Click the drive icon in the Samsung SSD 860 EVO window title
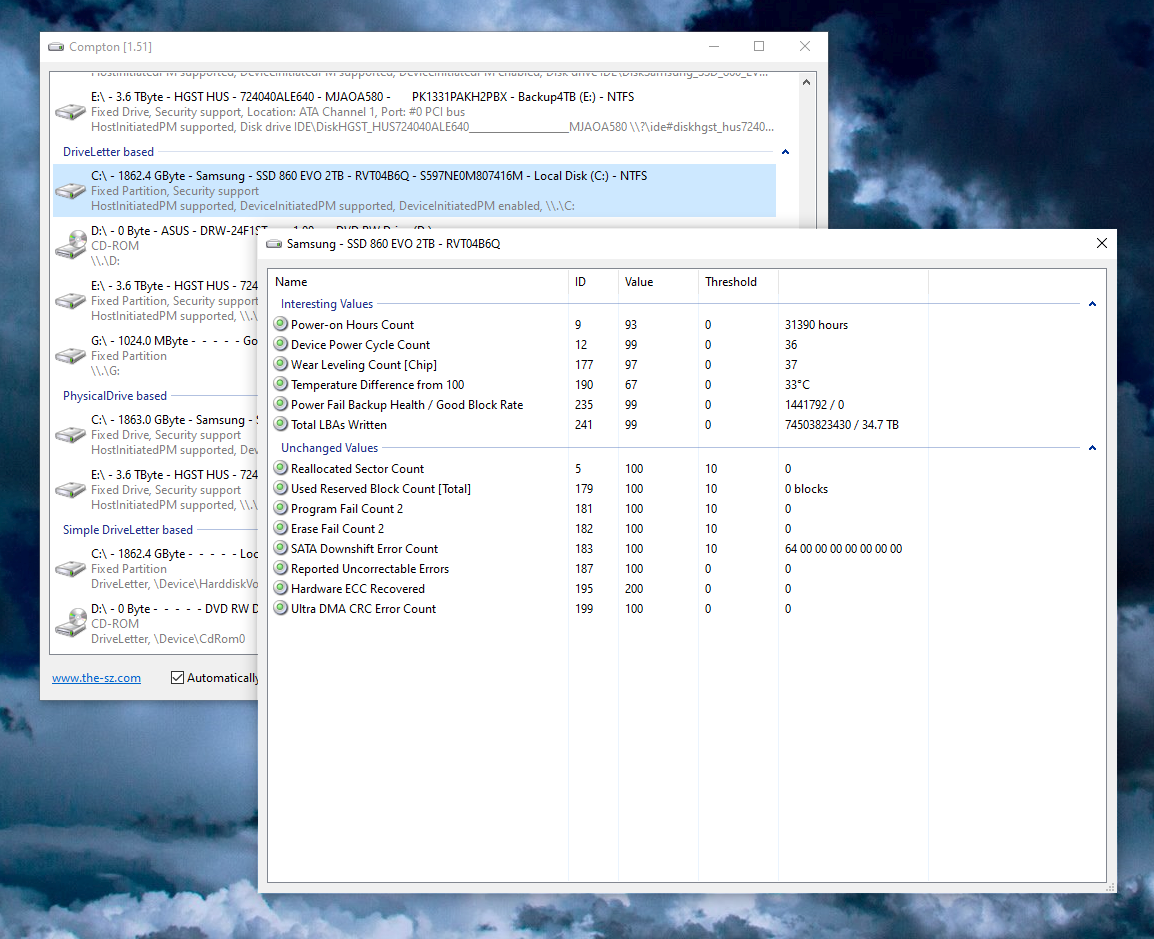 pos(274,244)
